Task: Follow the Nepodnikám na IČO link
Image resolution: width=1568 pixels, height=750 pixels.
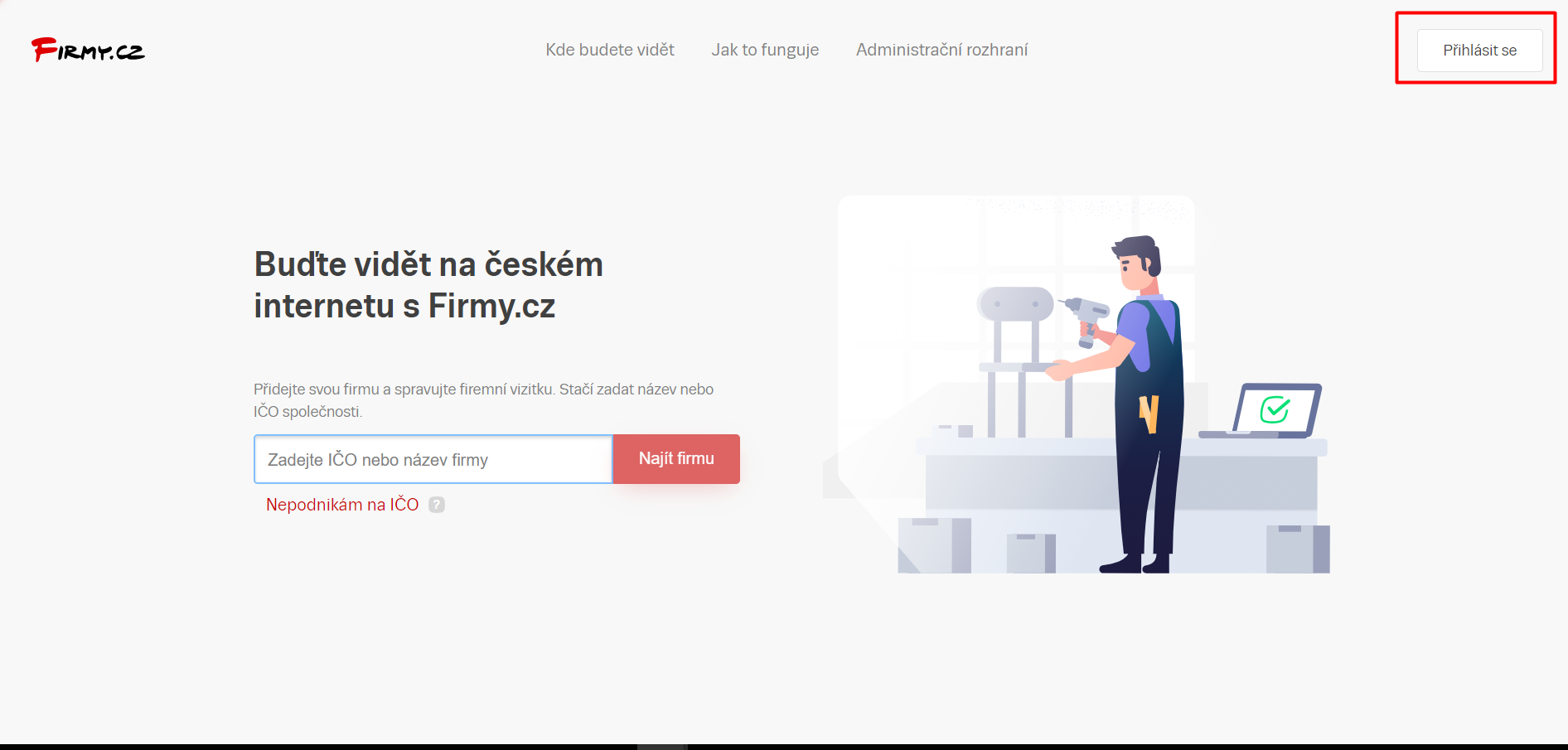Action: [342, 505]
